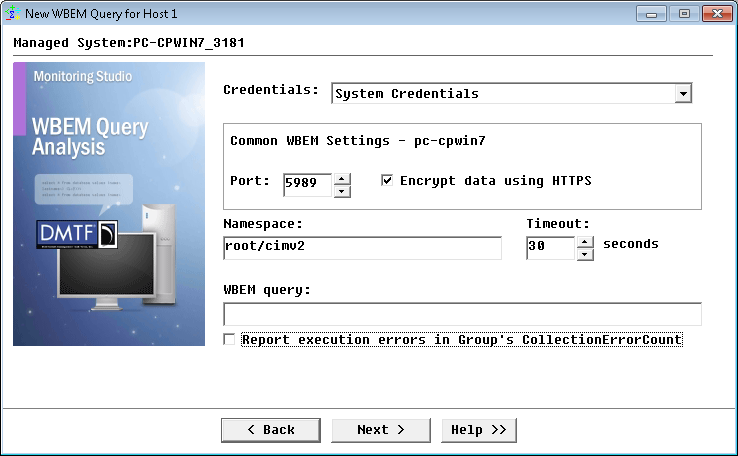Toggle Encrypt data using HTTPS checkbox

point(387,180)
